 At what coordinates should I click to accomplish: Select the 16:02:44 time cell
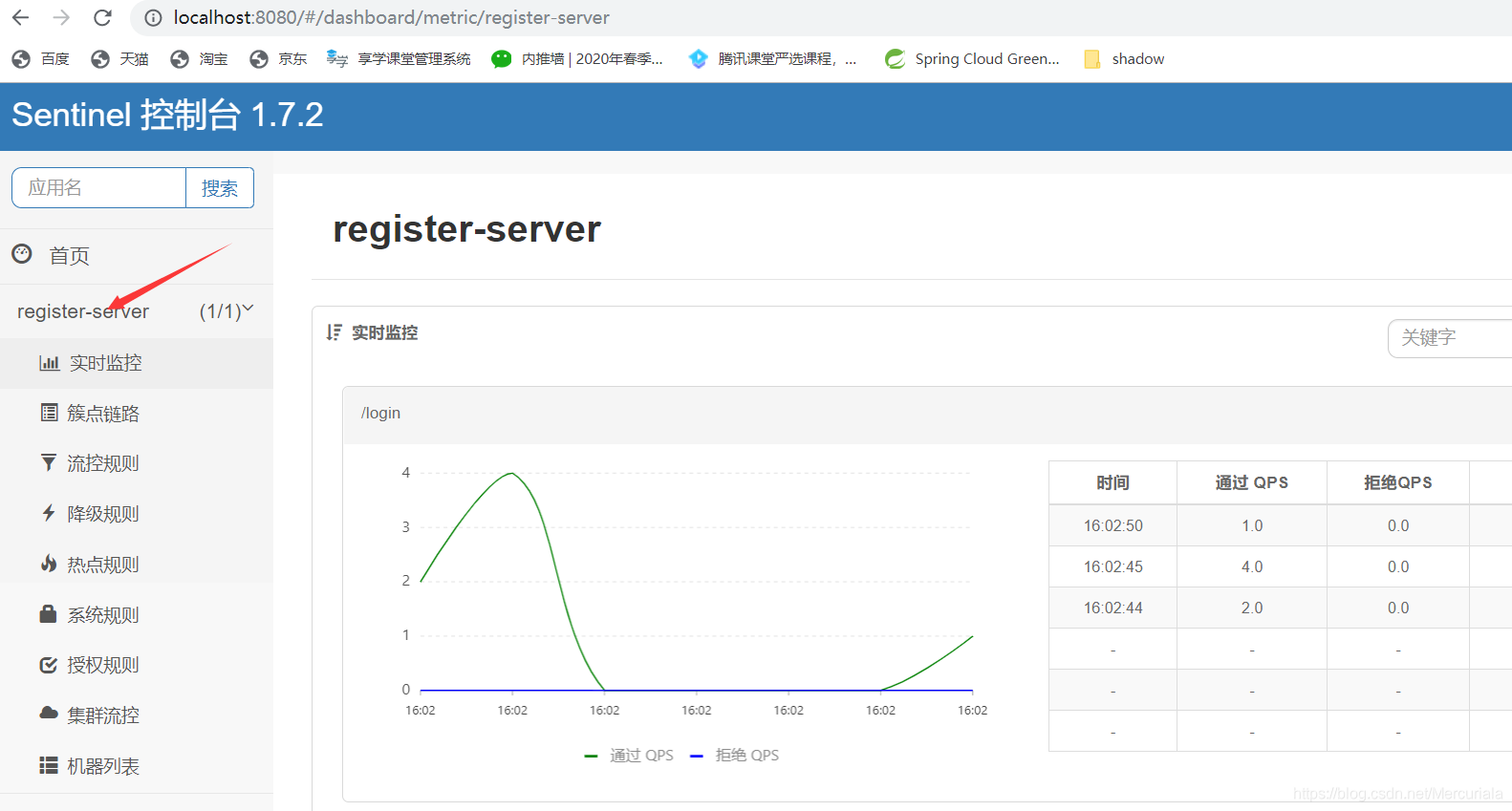[x=1112, y=608]
